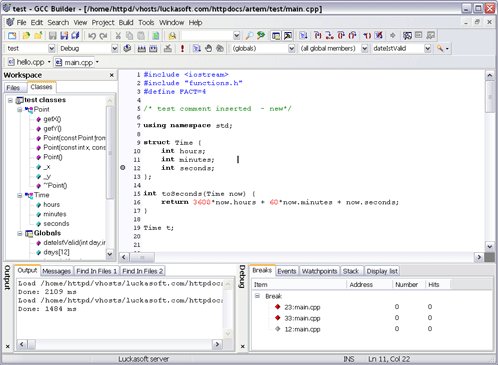Viewport: 498px width, 365px height.
Task: Click the first red-braces debug step icon
Action: coord(318,35)
